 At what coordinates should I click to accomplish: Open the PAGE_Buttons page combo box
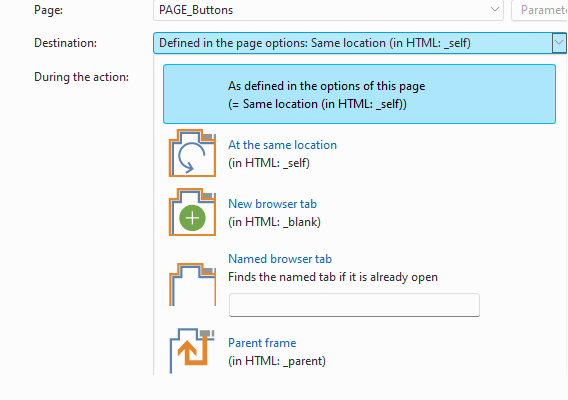[x=328, y=10]
